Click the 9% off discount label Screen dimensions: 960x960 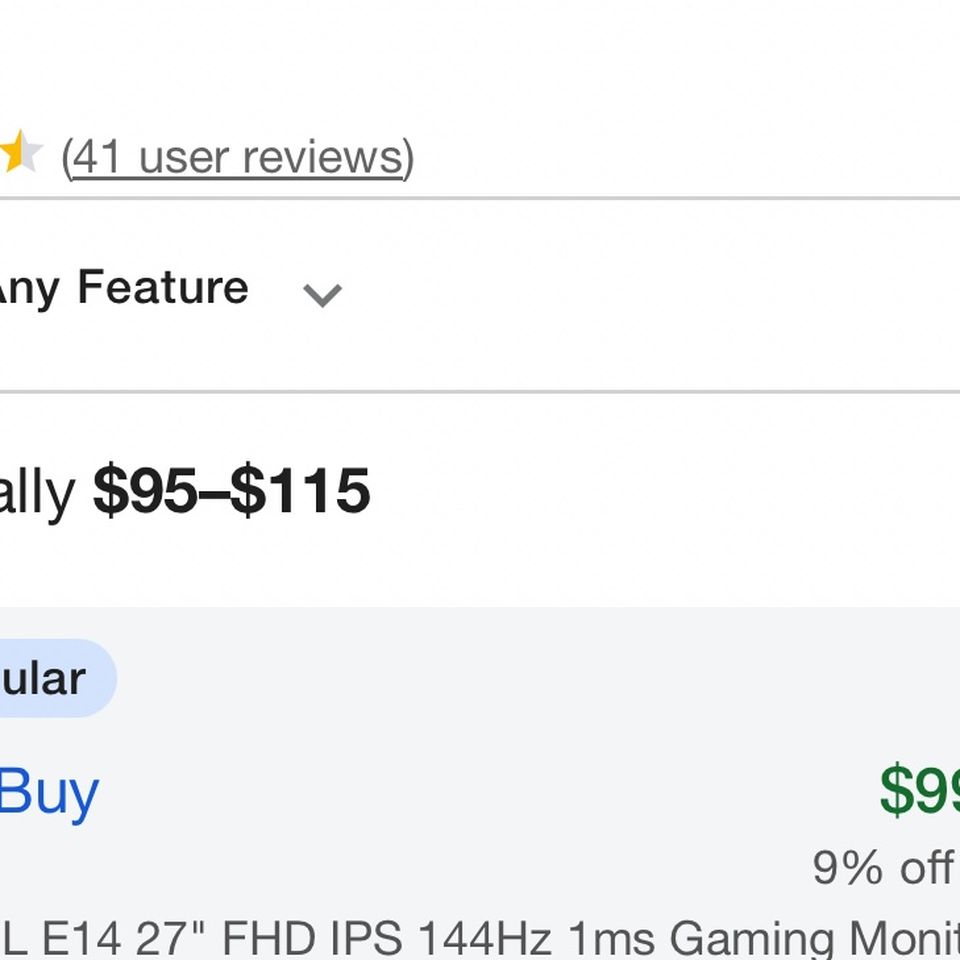pyautogui.click(x=885, y=867)
